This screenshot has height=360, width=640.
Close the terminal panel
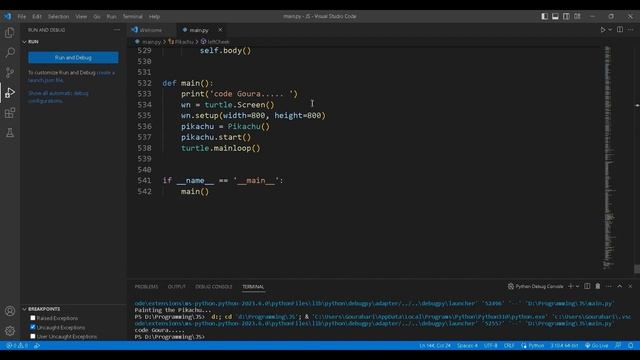point(630,287)
